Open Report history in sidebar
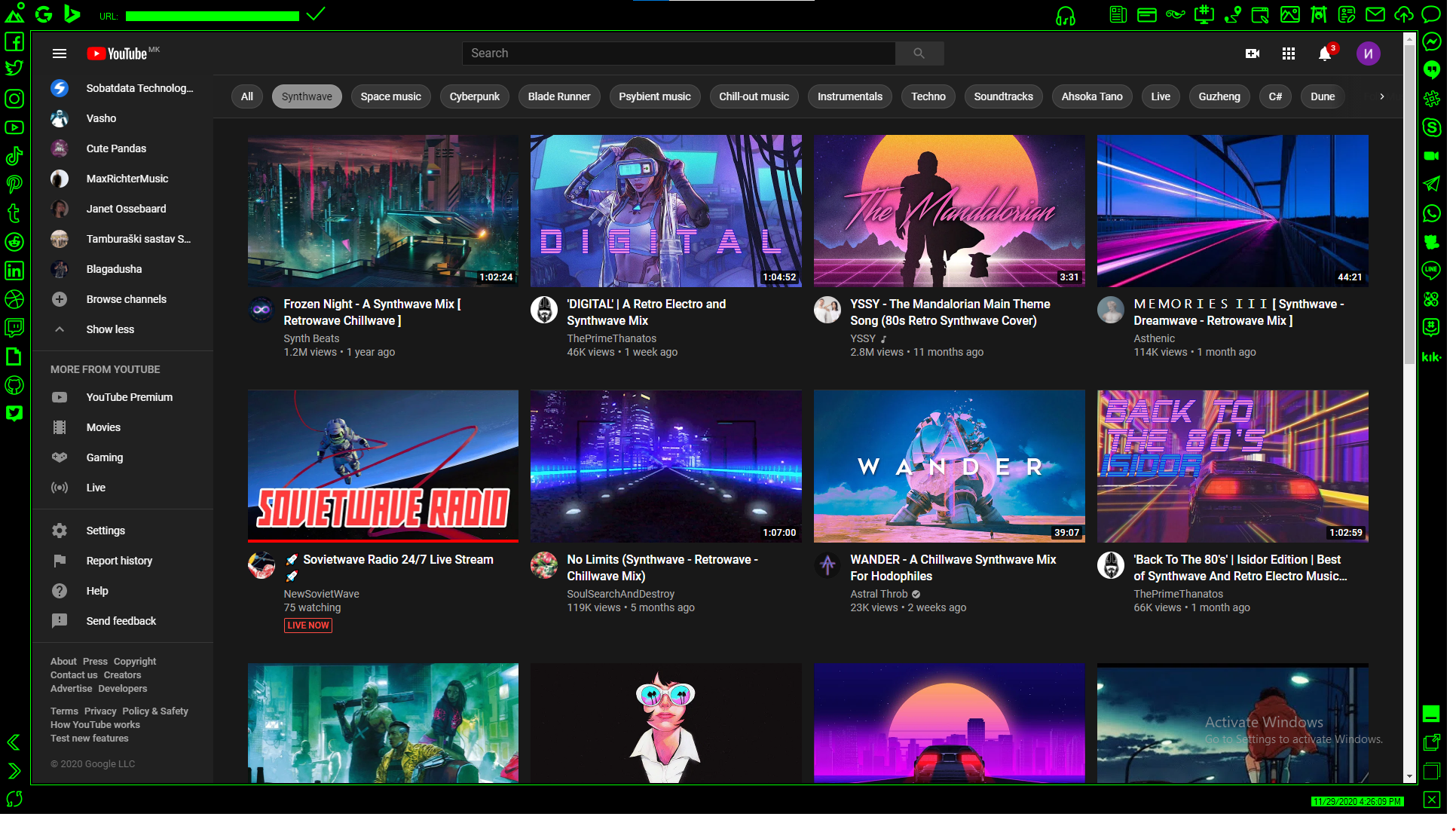 coord(119,561)
